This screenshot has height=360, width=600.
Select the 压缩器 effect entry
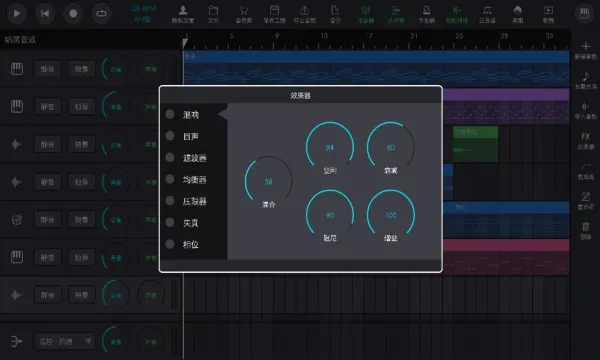coord(194,201)
